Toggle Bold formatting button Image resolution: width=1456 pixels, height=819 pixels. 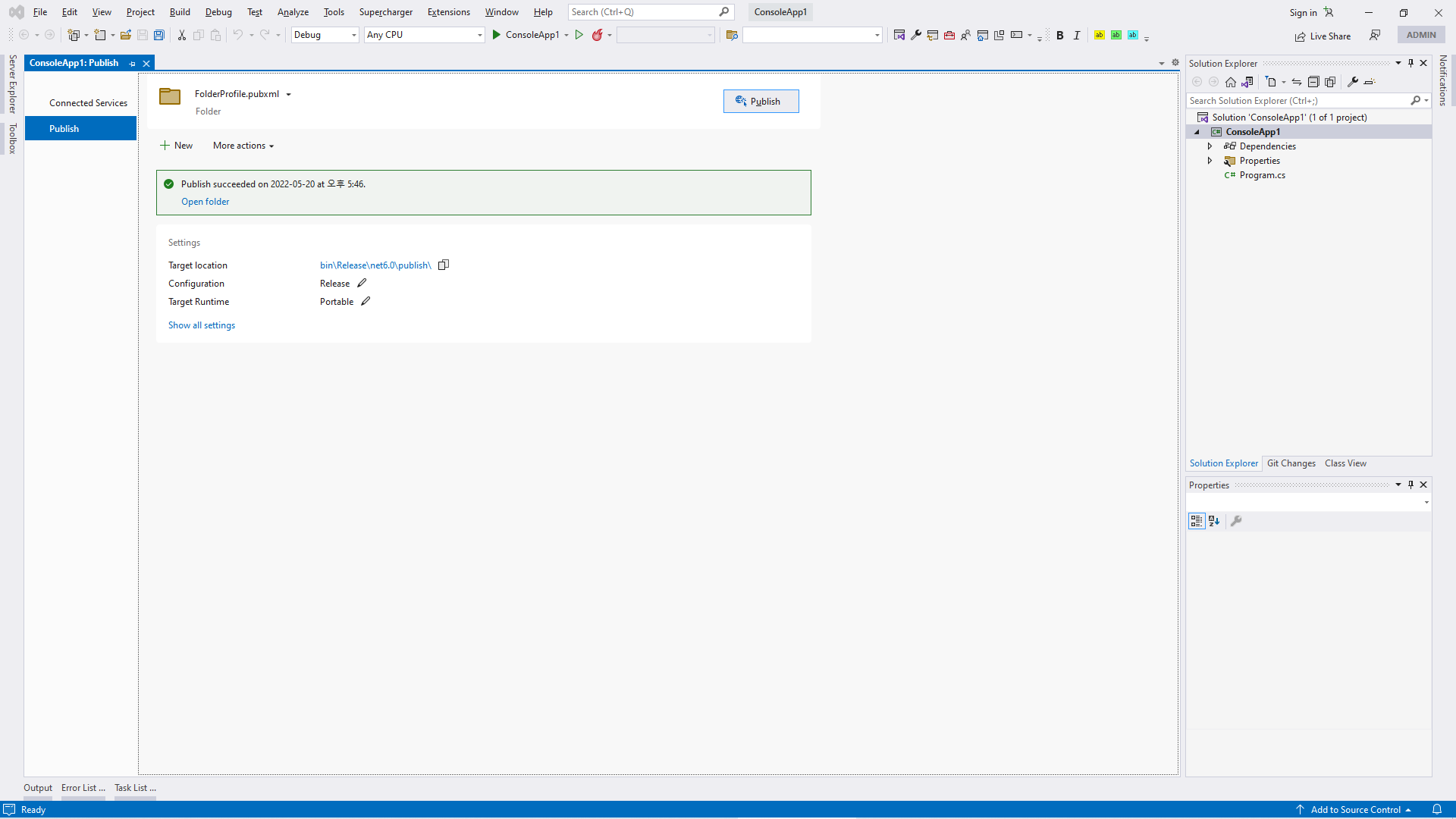click(x=1060, y=35)
